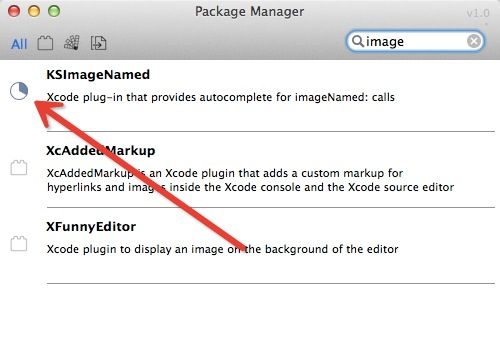Viewport: 500px width, 363px height.
Task: Select the KSImageNamed description text
Action: point(221,97)
